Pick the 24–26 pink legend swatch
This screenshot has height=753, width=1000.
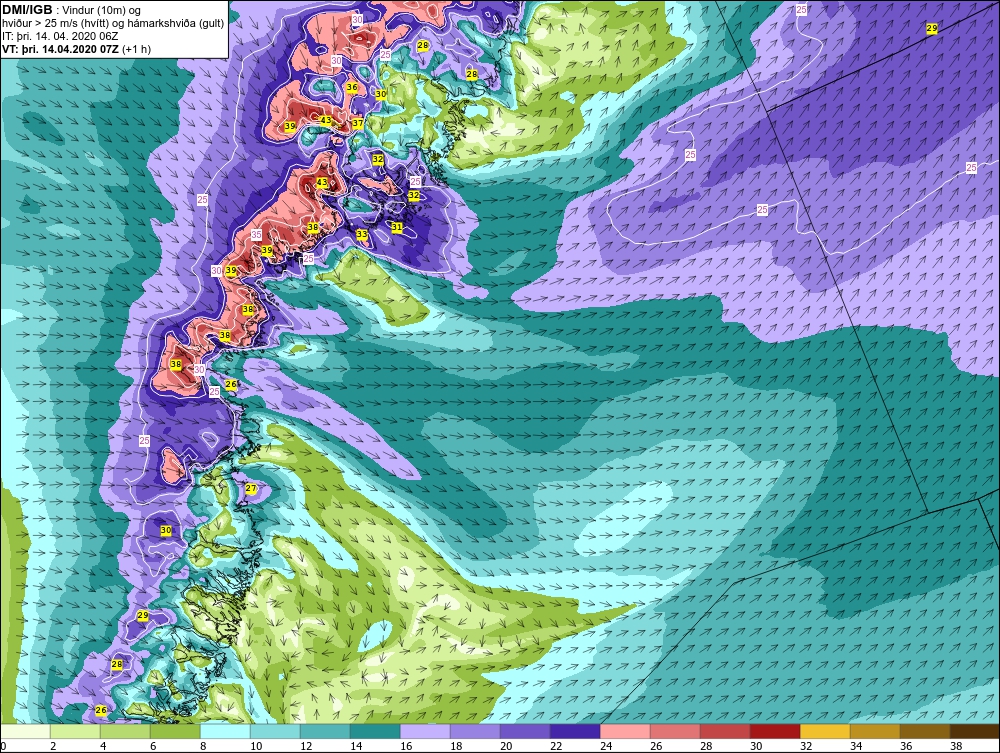point(625,731)
